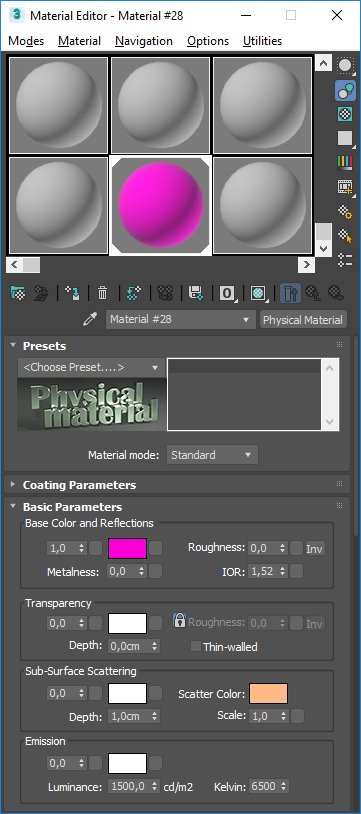Click sample slots scroll-down arrow
Image resolution: width=361 pixels, height=814 pixels.
click(324, 249)
